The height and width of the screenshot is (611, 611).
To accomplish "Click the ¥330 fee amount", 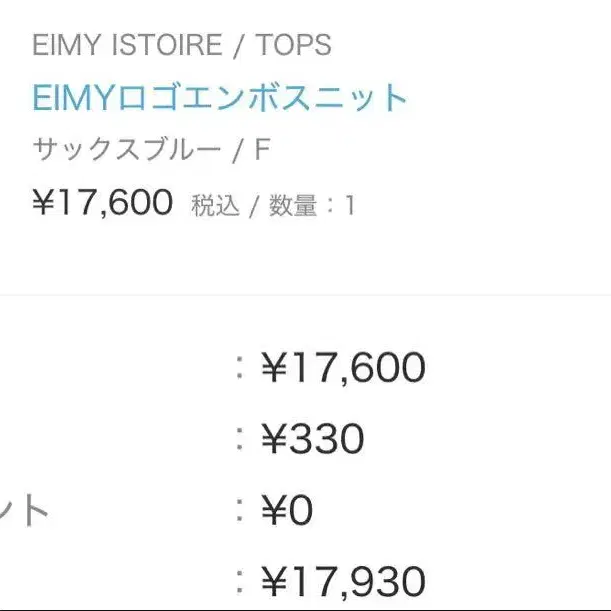I will click(312, 439).
